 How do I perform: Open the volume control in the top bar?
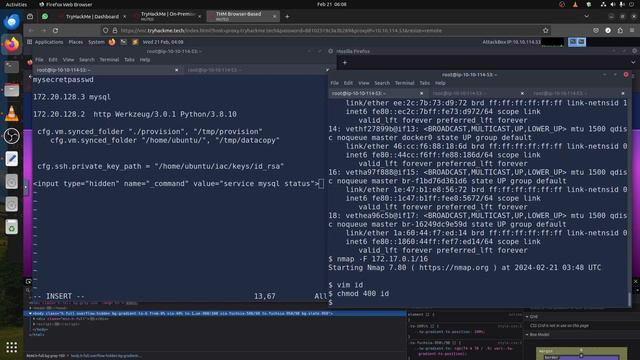click(613, 4)
